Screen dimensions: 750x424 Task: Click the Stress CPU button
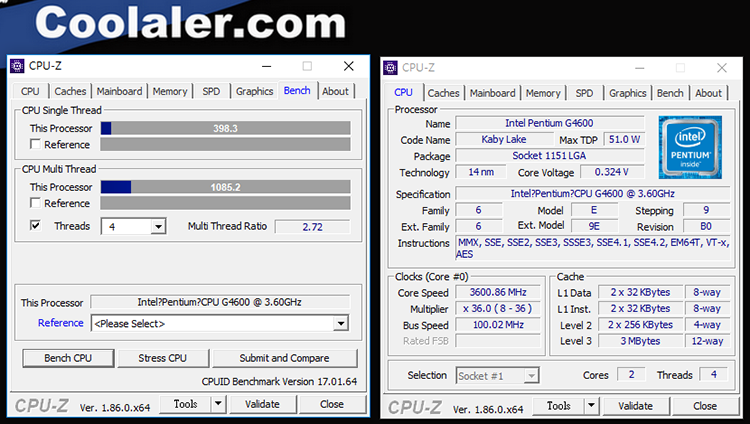tap(163, 358)
